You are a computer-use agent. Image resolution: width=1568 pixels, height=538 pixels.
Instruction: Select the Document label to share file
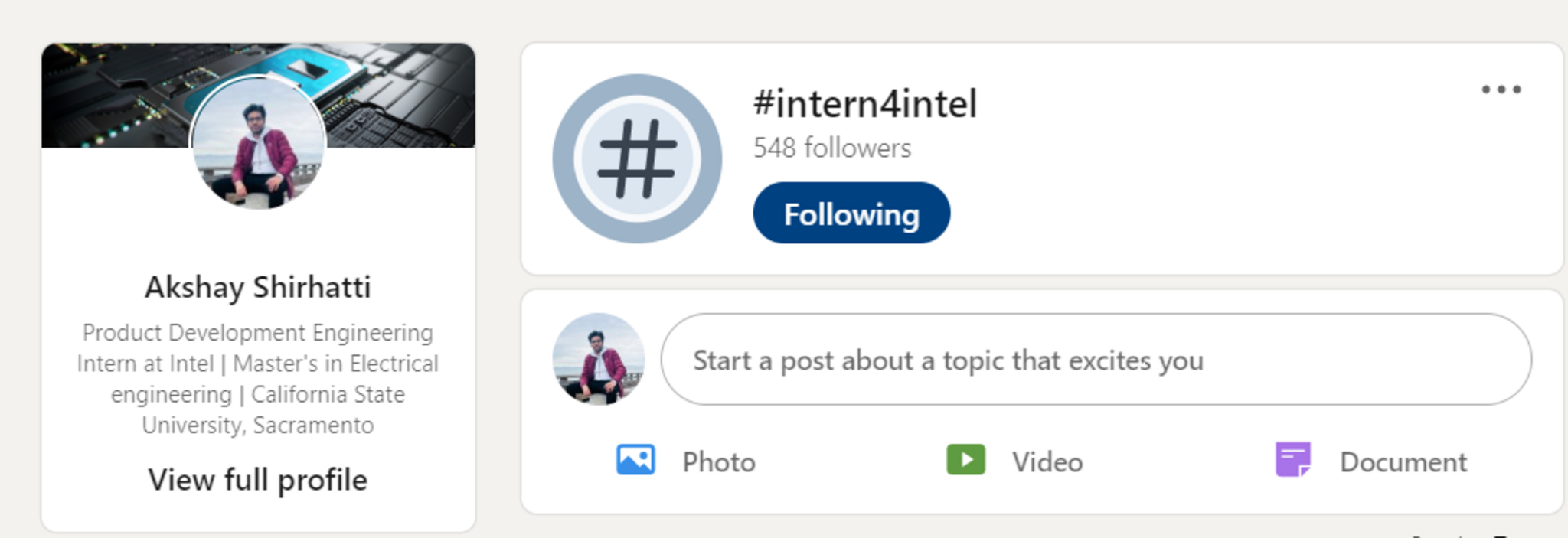[x=1403, y=462]
